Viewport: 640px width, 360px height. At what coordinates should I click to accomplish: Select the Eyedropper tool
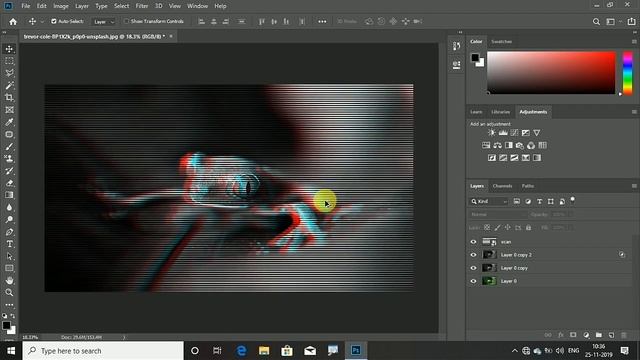click(x=9, y=122)
